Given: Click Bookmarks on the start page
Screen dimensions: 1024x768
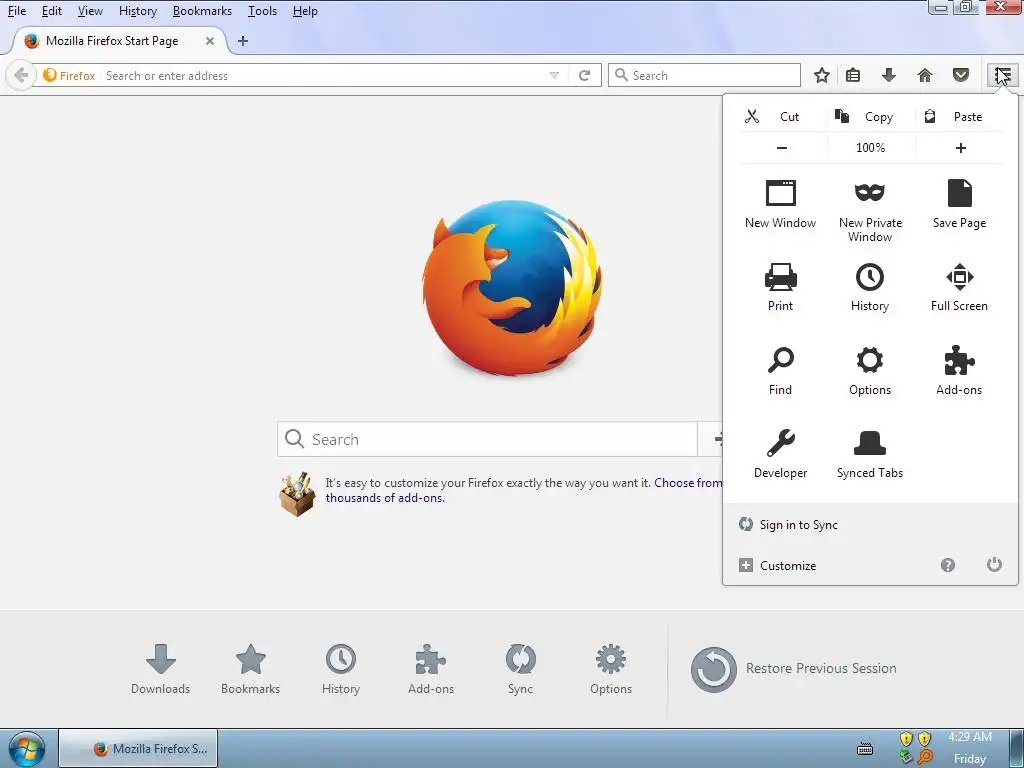Looking at the screenshot, I should coord(250,669).
